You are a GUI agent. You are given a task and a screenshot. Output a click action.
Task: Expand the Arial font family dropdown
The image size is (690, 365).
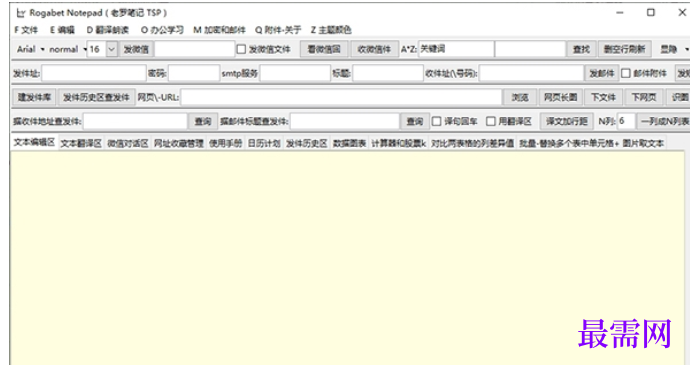coord(30,49)
